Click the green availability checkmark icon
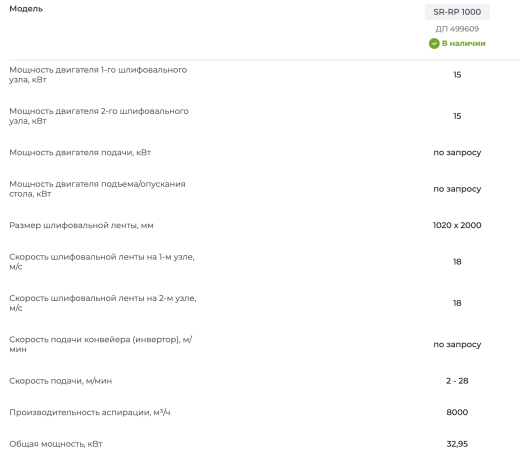The height and width of the screenshot is (466, 520). click(x=434, y=43)
